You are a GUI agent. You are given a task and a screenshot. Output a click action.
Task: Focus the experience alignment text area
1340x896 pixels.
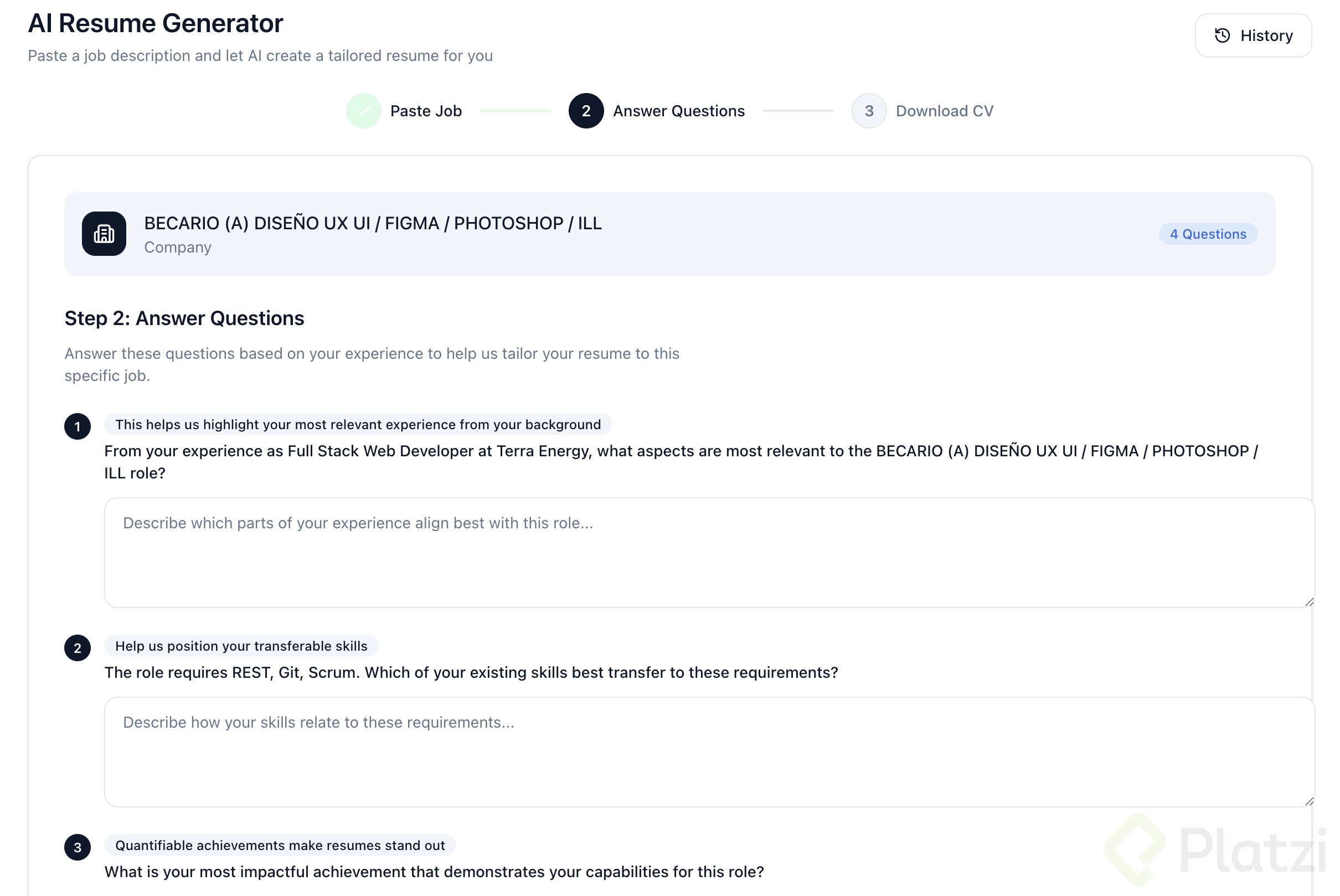pos(709,552)
